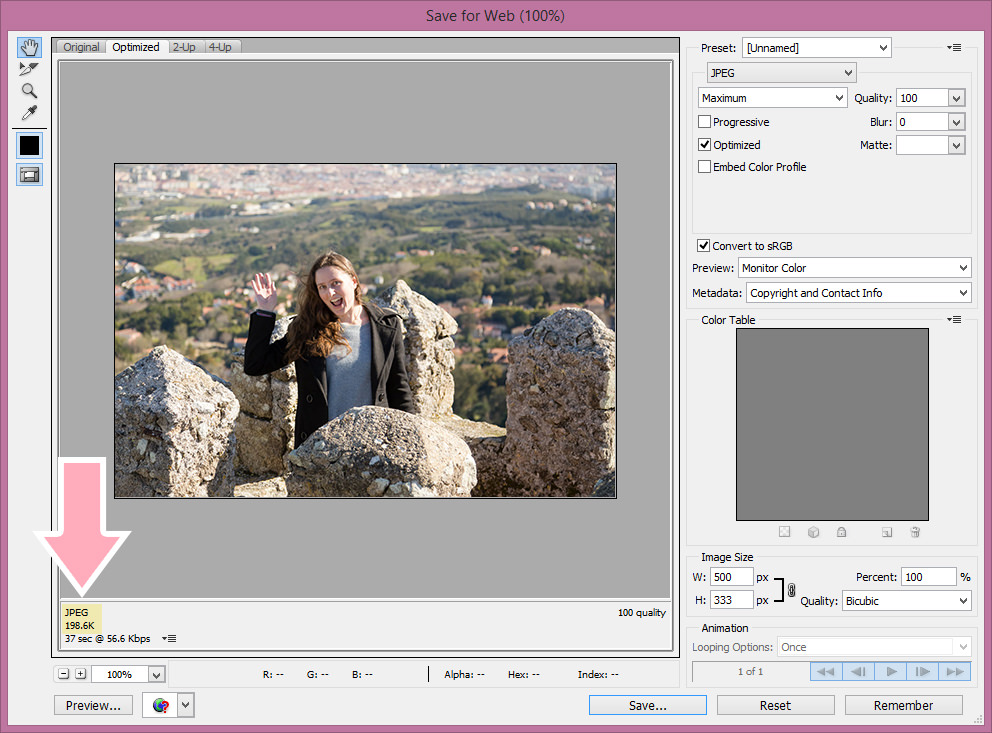Open the Color Table panel menu

pyautogui.click(x=954, y=320)
